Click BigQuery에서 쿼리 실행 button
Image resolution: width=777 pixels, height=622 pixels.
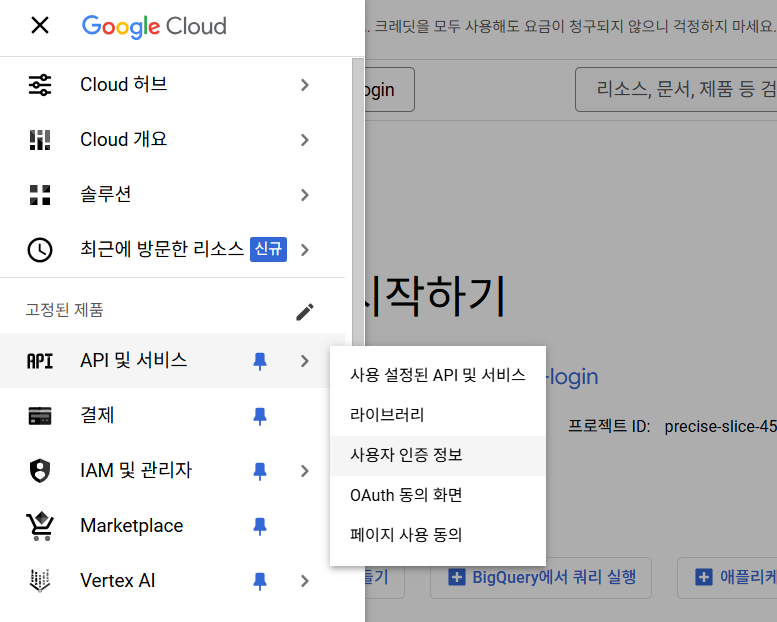click(x=541, y=577)
